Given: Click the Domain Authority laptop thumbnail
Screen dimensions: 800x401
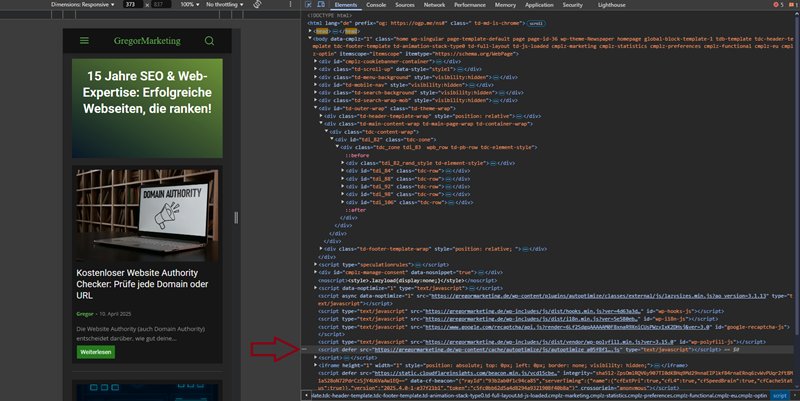Looking at the screenshot, I should coord(147,215).
